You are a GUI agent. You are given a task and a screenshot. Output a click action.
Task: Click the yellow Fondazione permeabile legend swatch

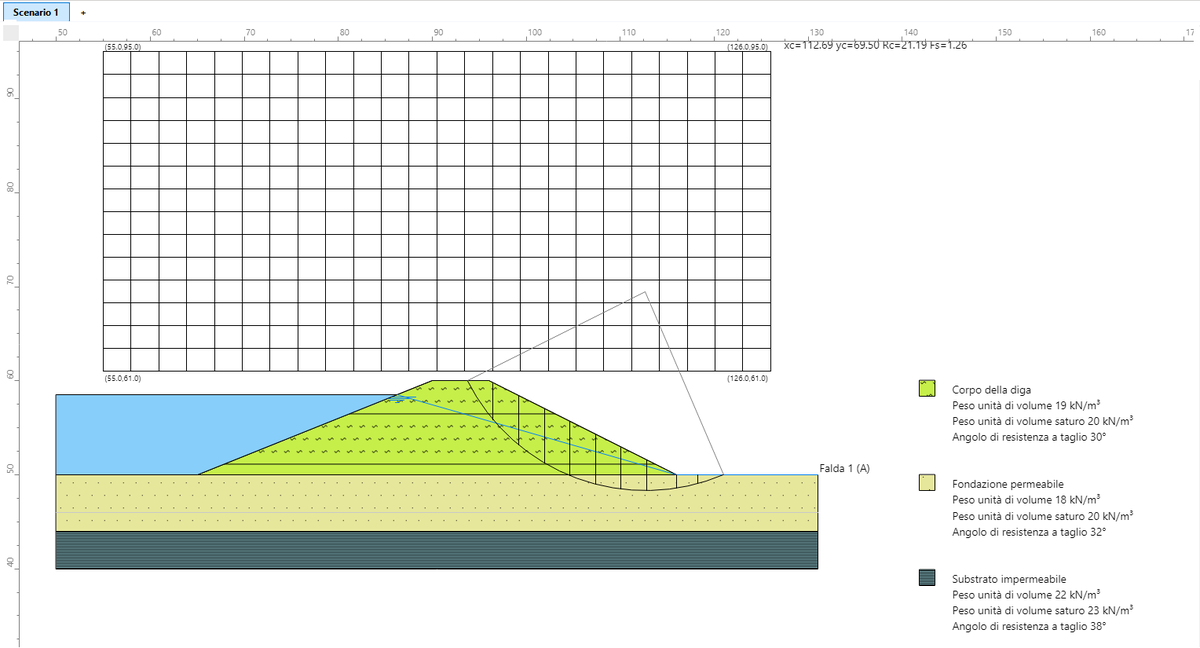(x=926, y=482)
